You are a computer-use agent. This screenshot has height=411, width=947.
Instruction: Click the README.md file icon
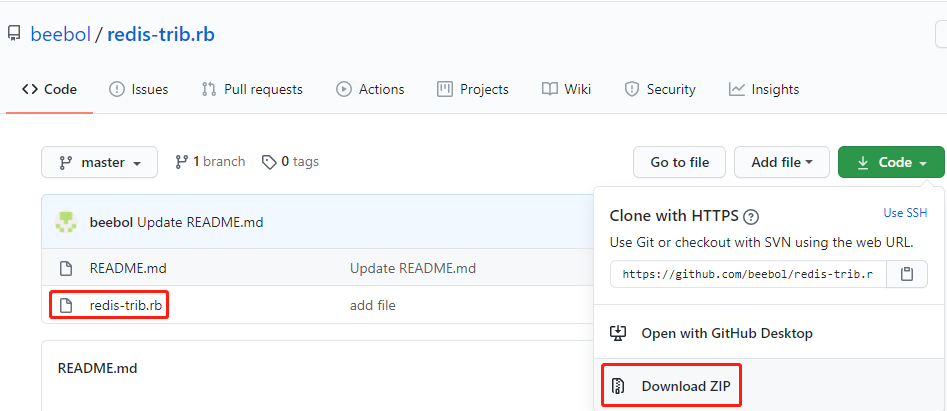[66, 268]
